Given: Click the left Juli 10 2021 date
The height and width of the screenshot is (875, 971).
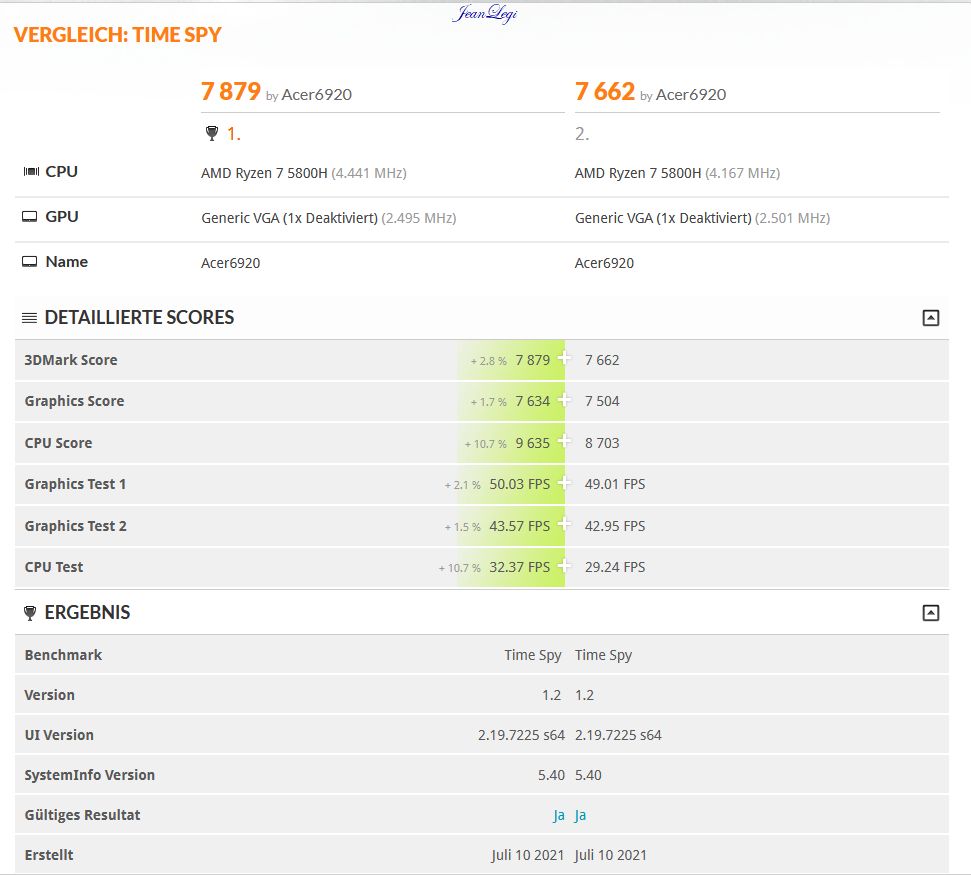Looking at the screenshot, I should point(528,855).
